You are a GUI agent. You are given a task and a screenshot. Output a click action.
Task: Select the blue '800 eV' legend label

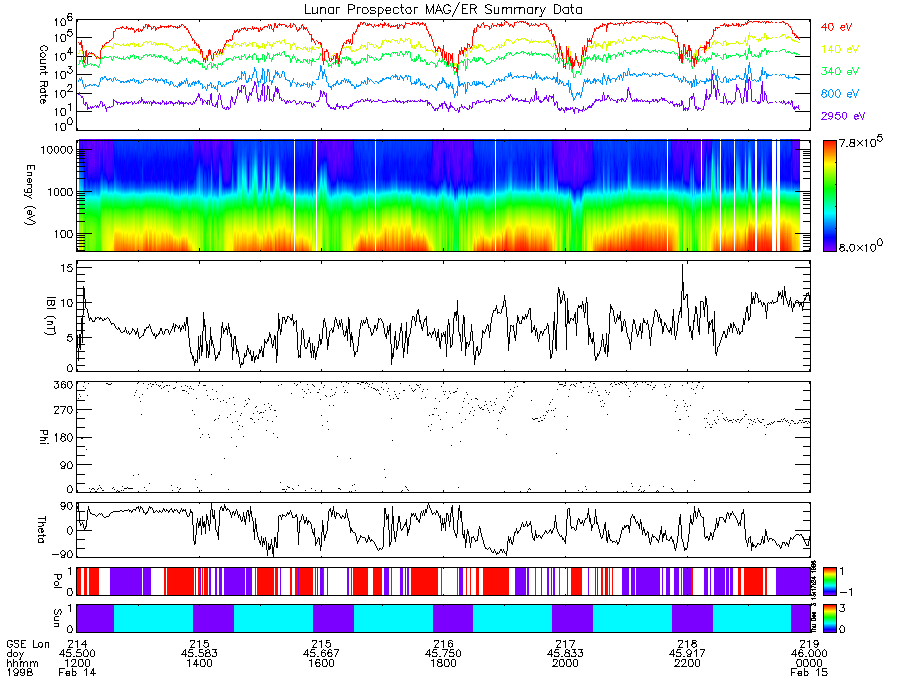point(840,94)
